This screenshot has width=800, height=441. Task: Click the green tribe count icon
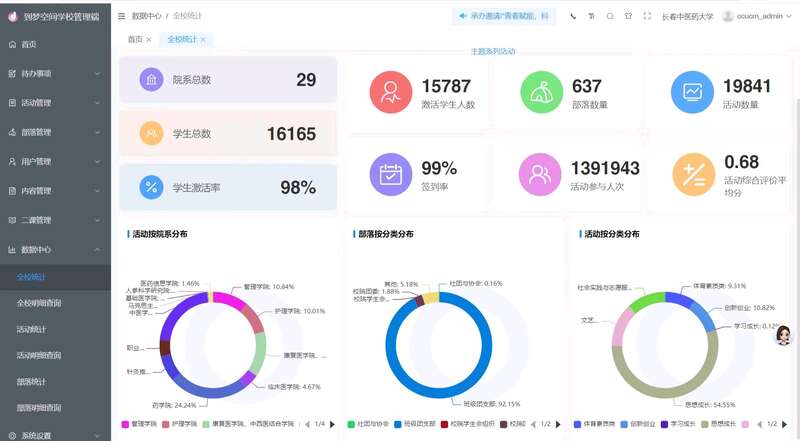point(540,92)
